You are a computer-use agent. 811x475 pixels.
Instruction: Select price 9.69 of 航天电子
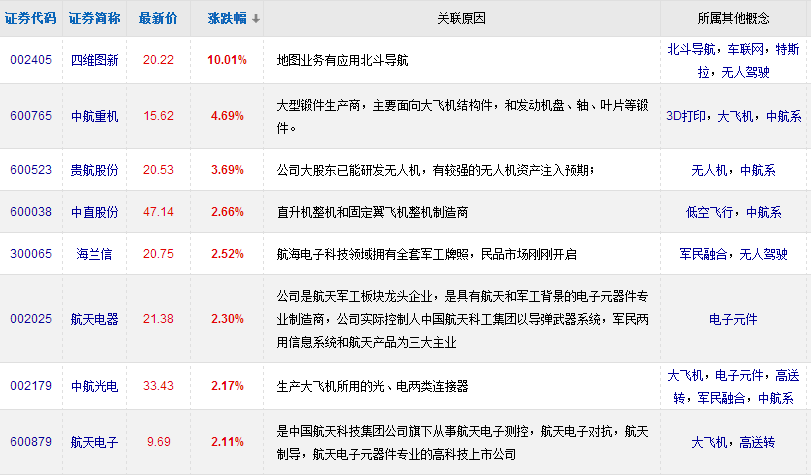(158, 442)
